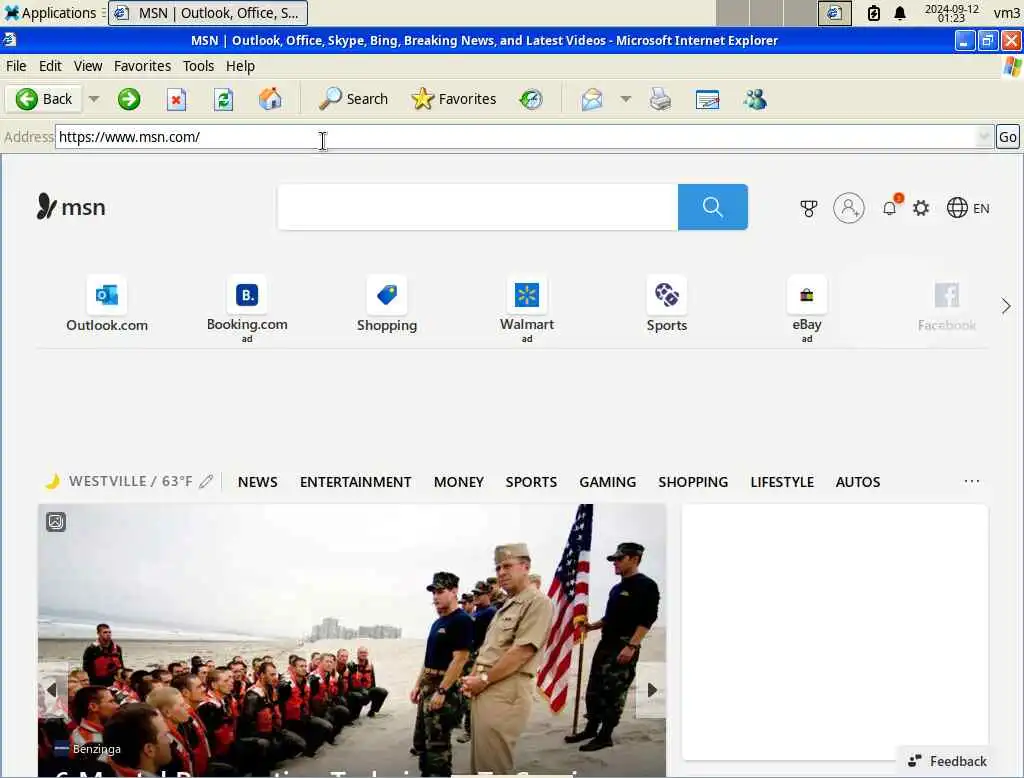The width and height of the screenshot is (1024, 778).
Task: Open the navy sailors news photo
Action: tap(352, 640)
